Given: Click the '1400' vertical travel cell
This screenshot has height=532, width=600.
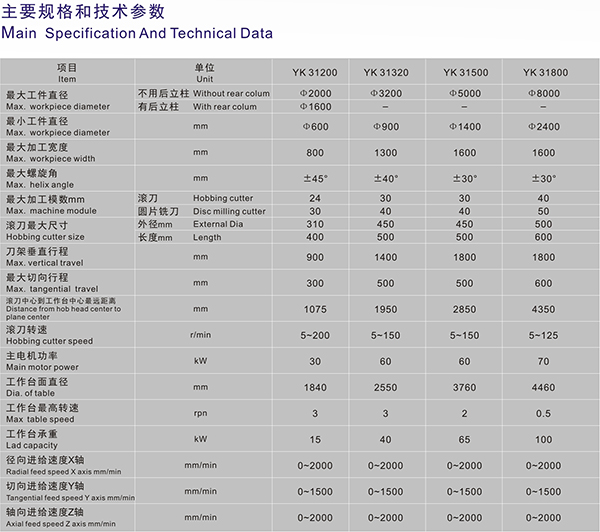Looking at the screenshot, I should (x=386, y=257).
